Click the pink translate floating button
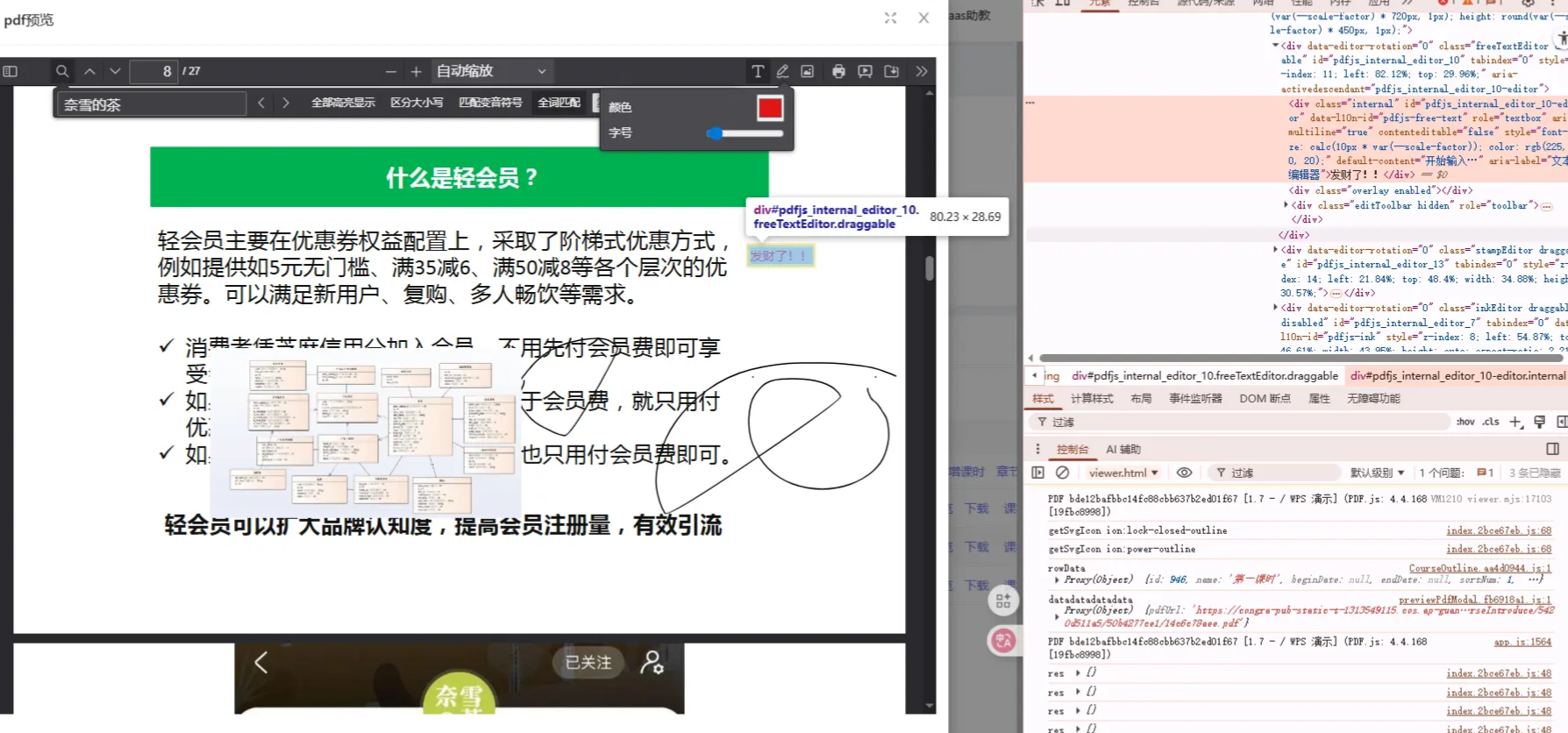The image size is (1568, 733). point(1003,641)
